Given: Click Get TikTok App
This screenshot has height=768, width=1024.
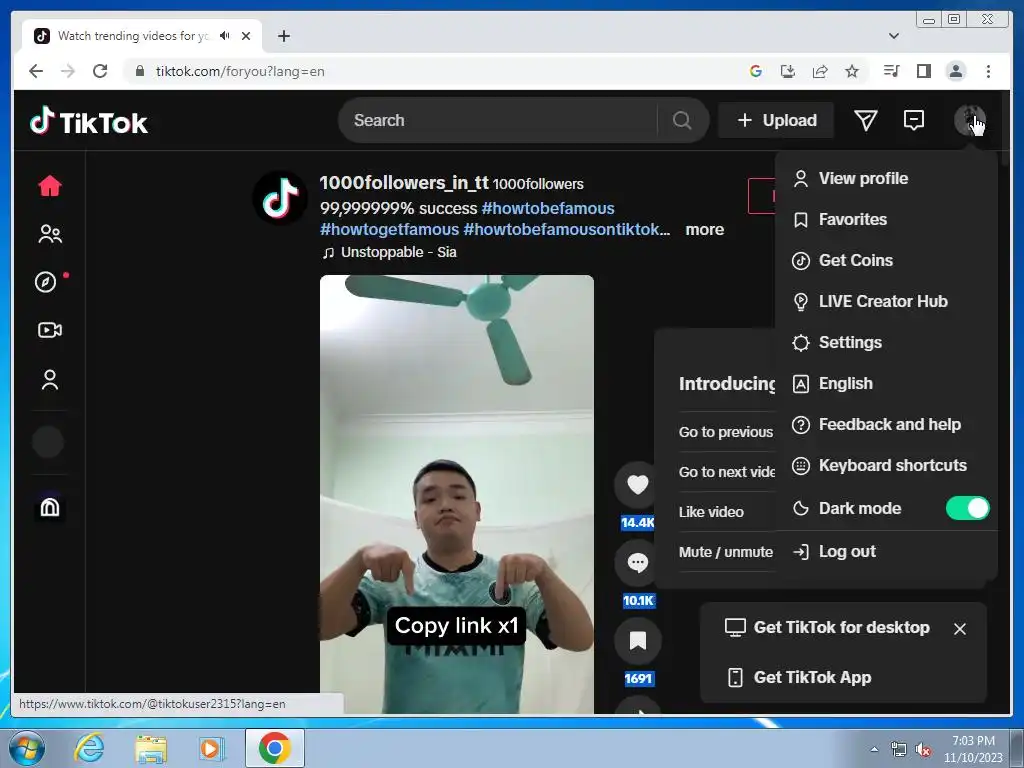Looking at the screenshot, I should [x=799, y=677].
